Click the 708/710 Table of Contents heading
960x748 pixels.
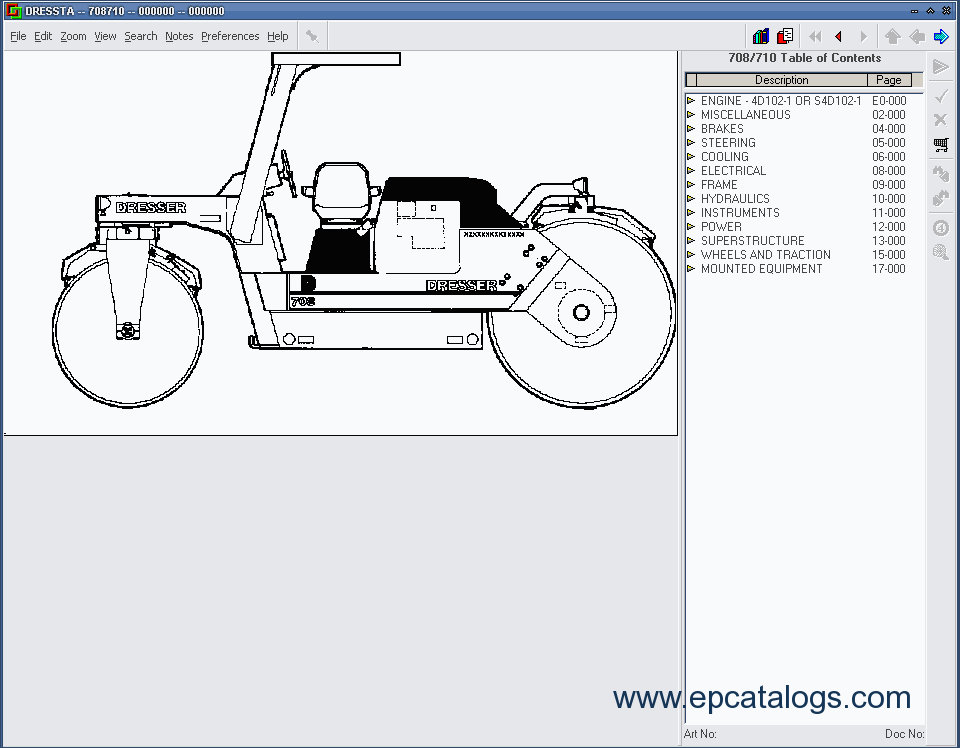tap(804, 58)
